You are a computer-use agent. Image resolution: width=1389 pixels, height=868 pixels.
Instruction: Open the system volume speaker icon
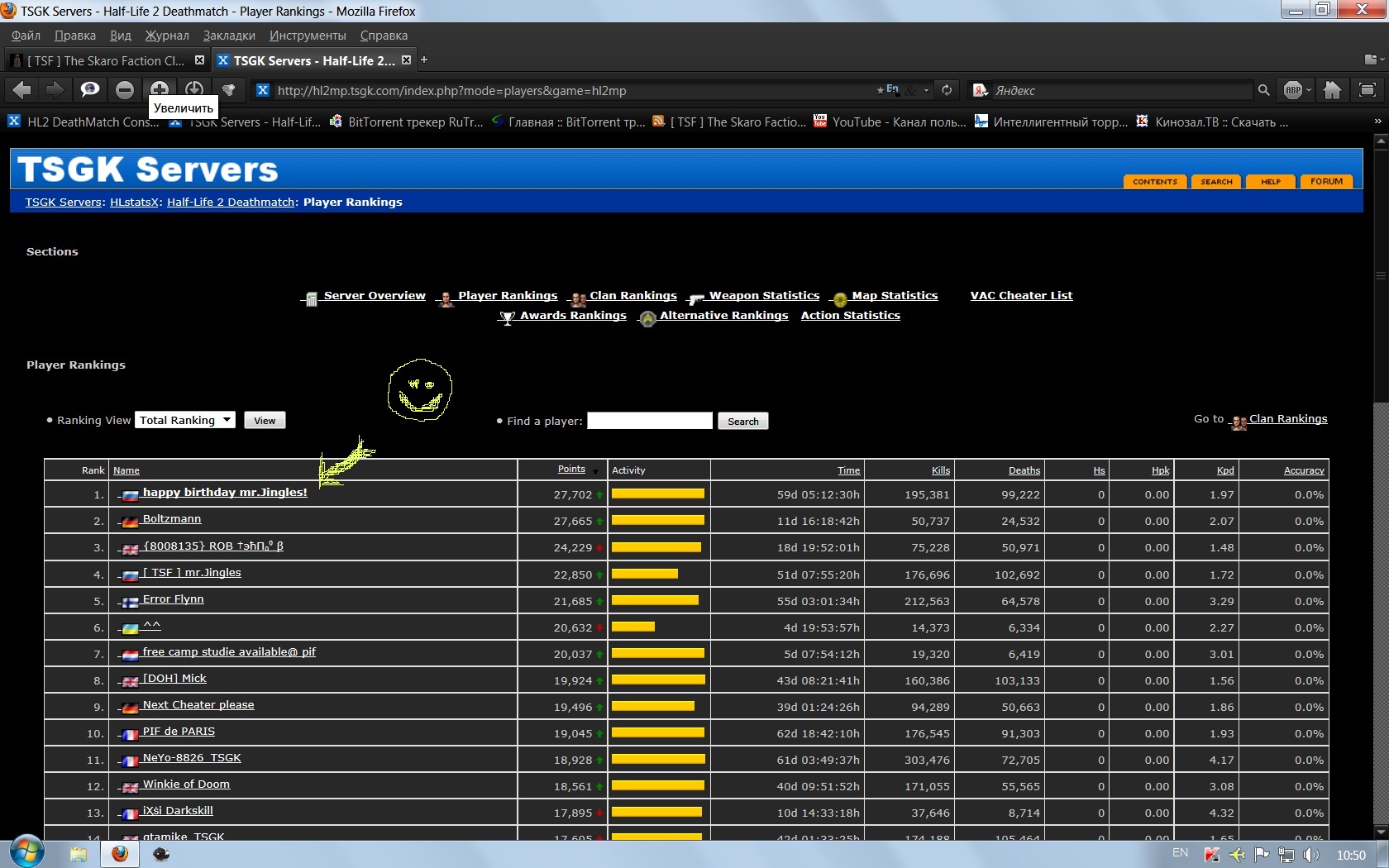(1311, 855)
